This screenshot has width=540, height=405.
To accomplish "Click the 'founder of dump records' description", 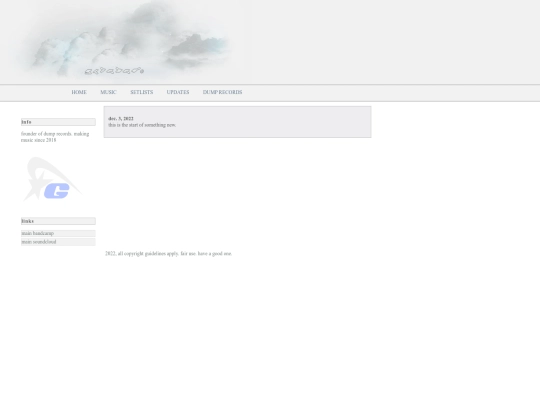I will click(55, 137).
